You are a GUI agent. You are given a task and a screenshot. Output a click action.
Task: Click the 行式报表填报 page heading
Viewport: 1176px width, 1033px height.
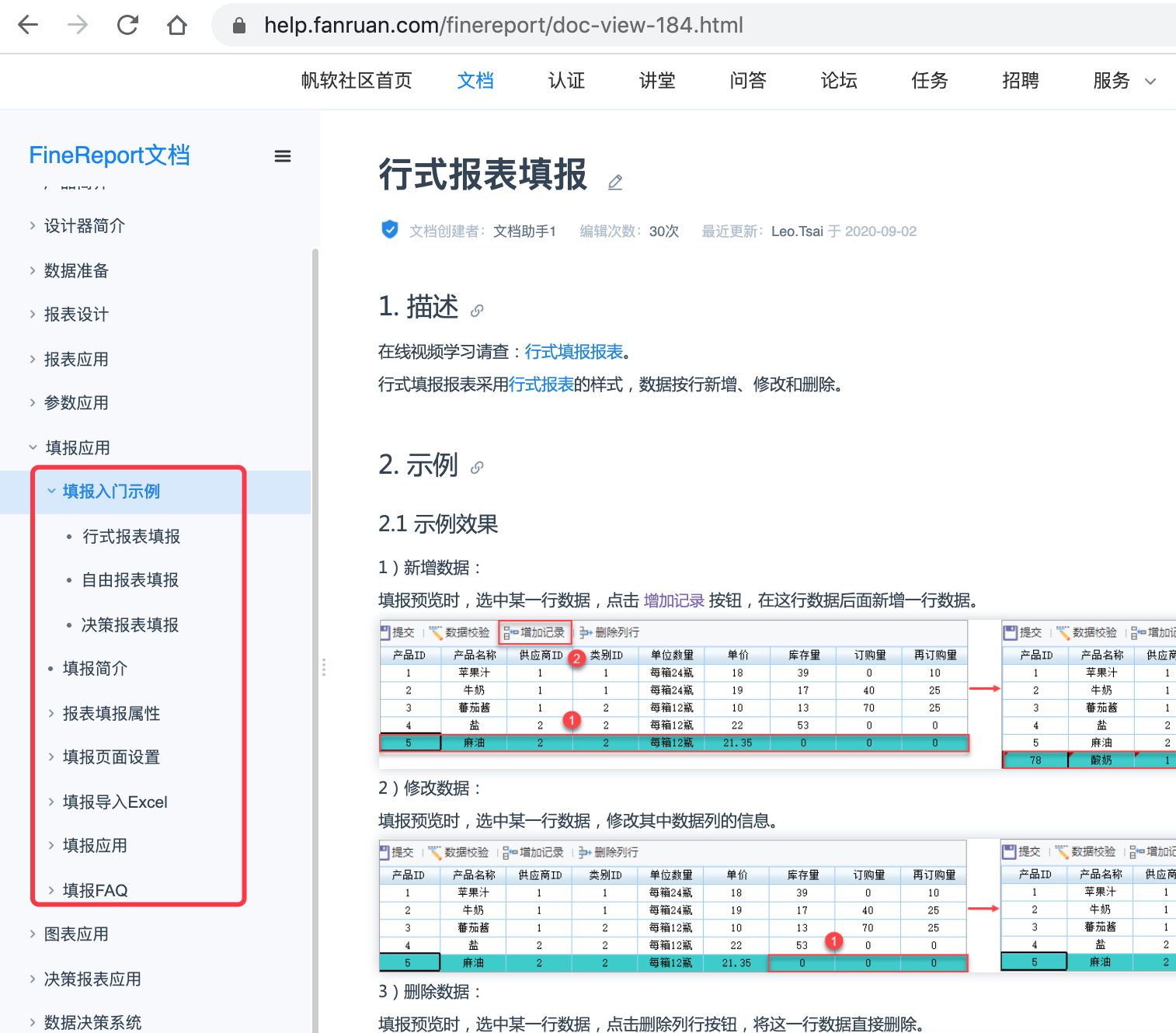point(482,175)
